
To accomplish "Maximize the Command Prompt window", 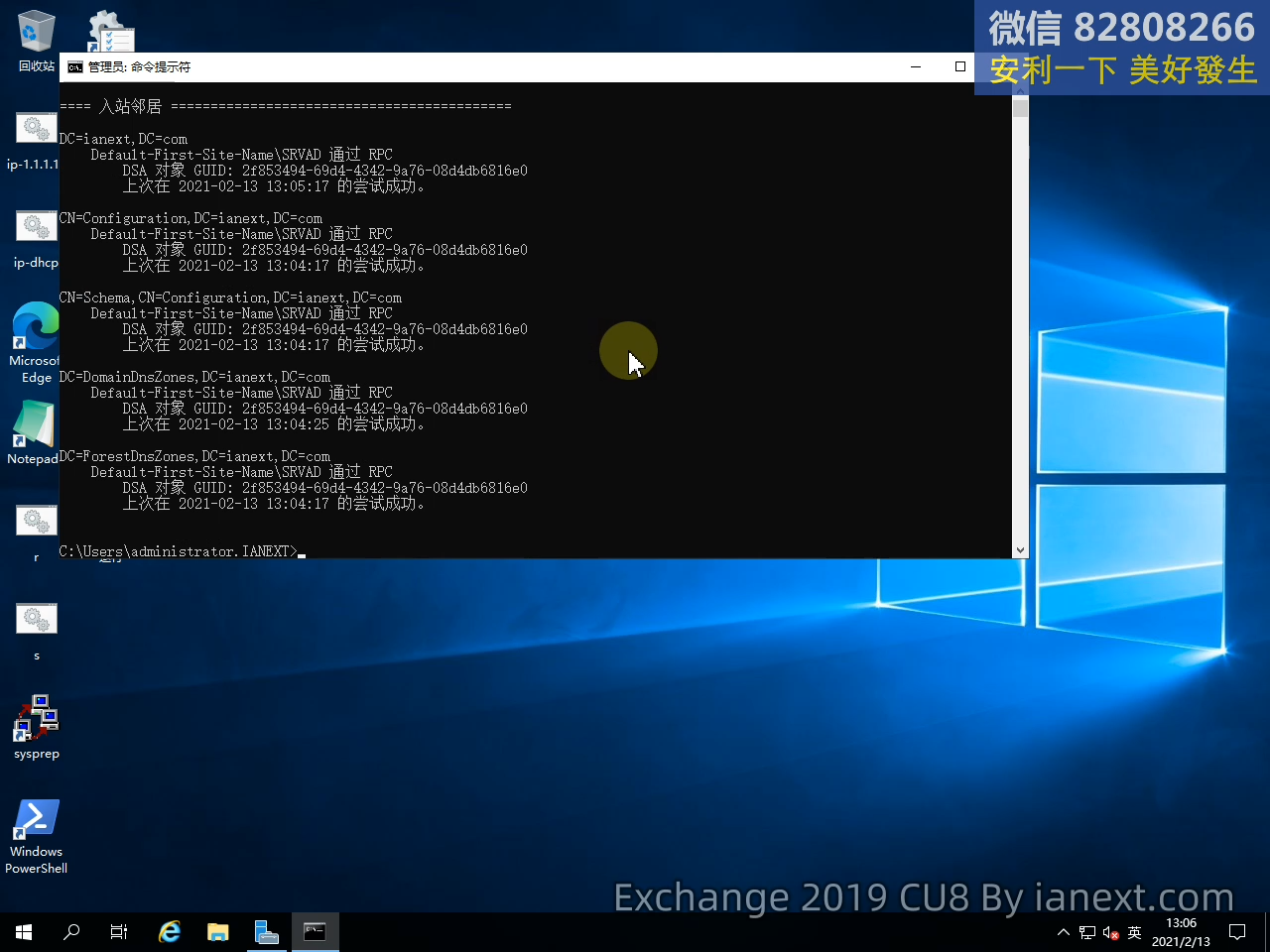I will pos(960,66).
